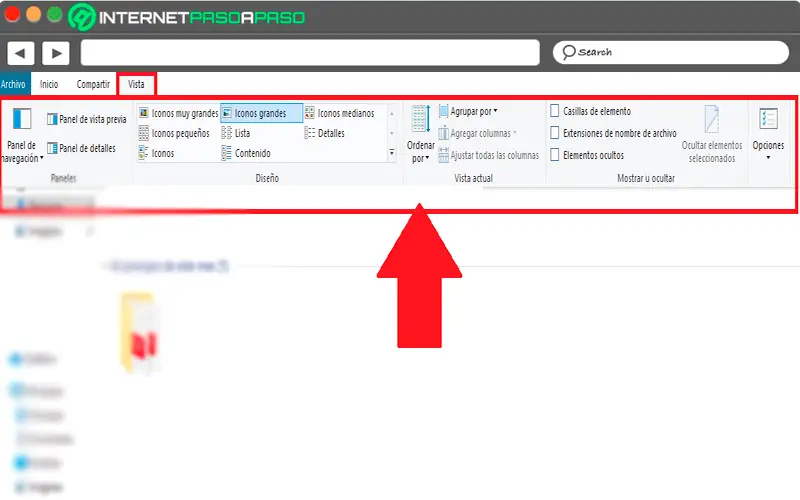Viewport: 800px width, 500px height.
Task: Select Iconos medianos layout
Action: [340, 113]
